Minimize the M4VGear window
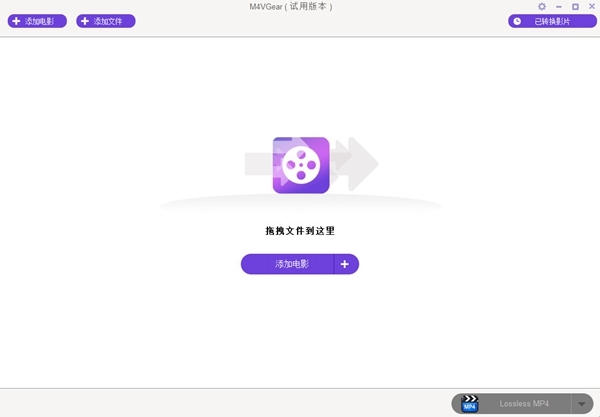The width and height of the screenshot is (600, 417). (559, 7)
